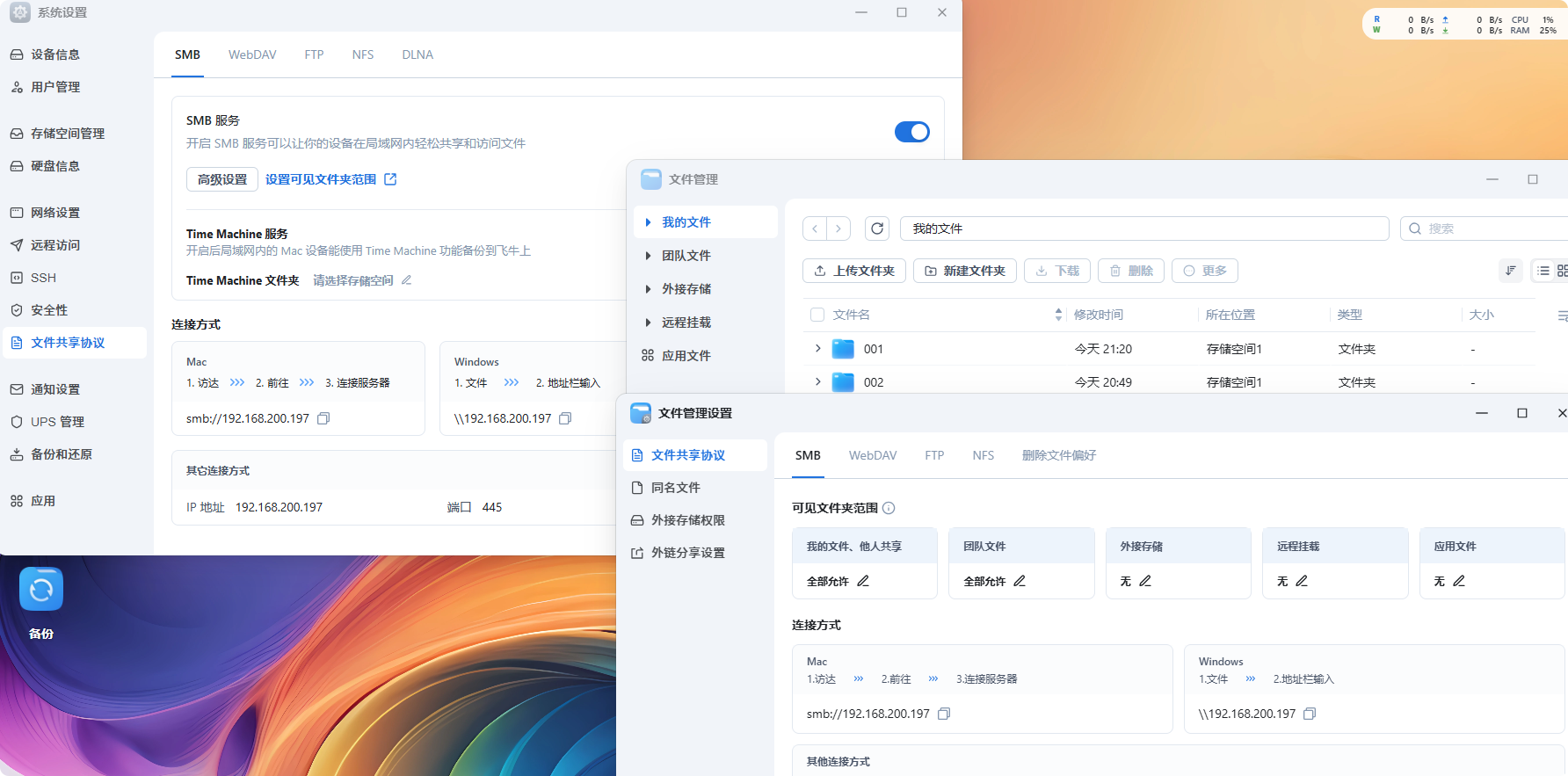
Task: Copy smb address in File Manager Settings
Action: pyautogui.click(x=944, y=714)
